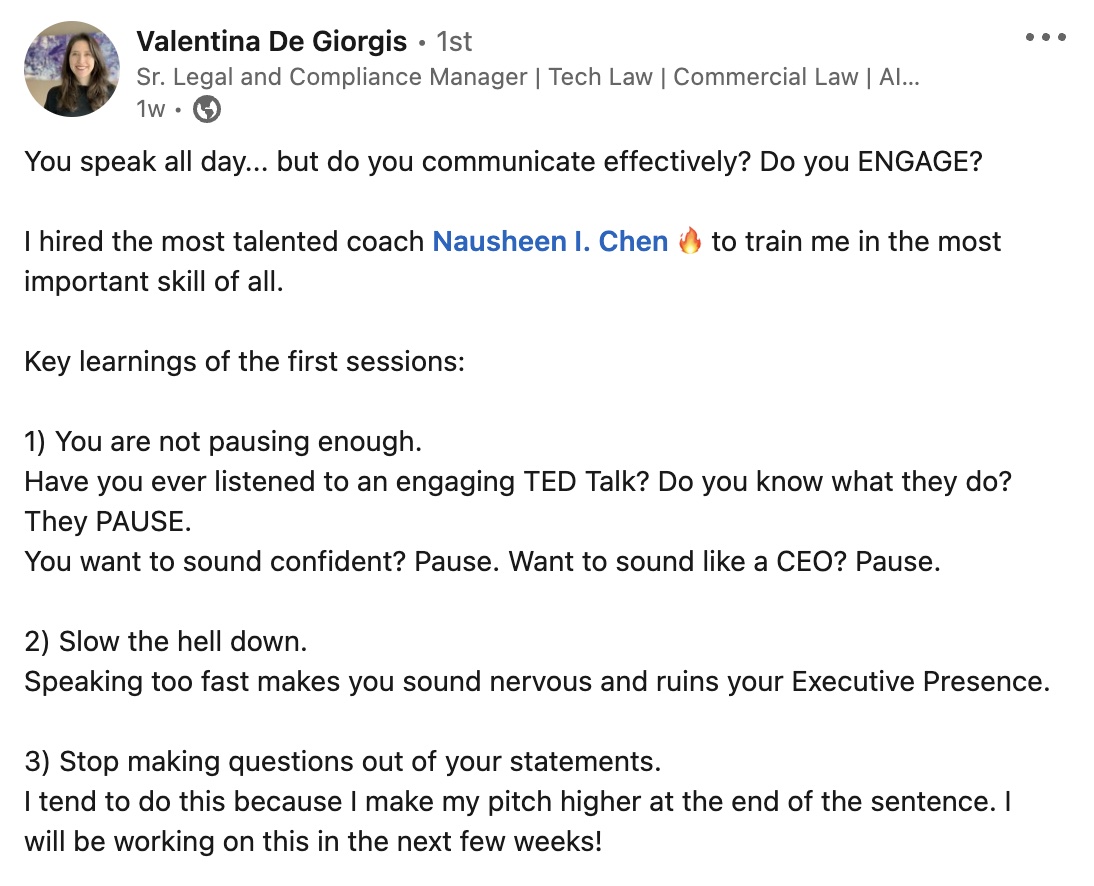Viewport: 1094px width, 886px height.
Task: Click the line ending Do you ENGAGE?
Action: (503, 162)
